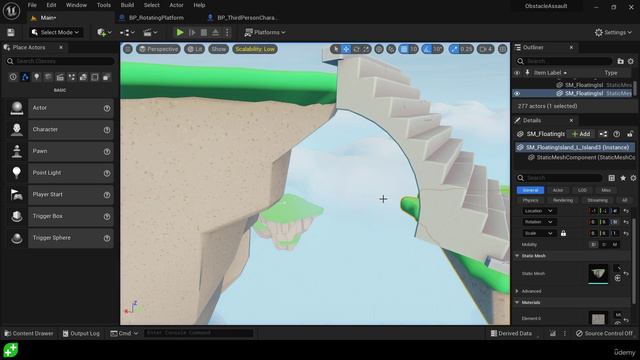Toggle surface snapping icon in viewport
The width and height of the screenshot is (640, 360).
point(391,49)
